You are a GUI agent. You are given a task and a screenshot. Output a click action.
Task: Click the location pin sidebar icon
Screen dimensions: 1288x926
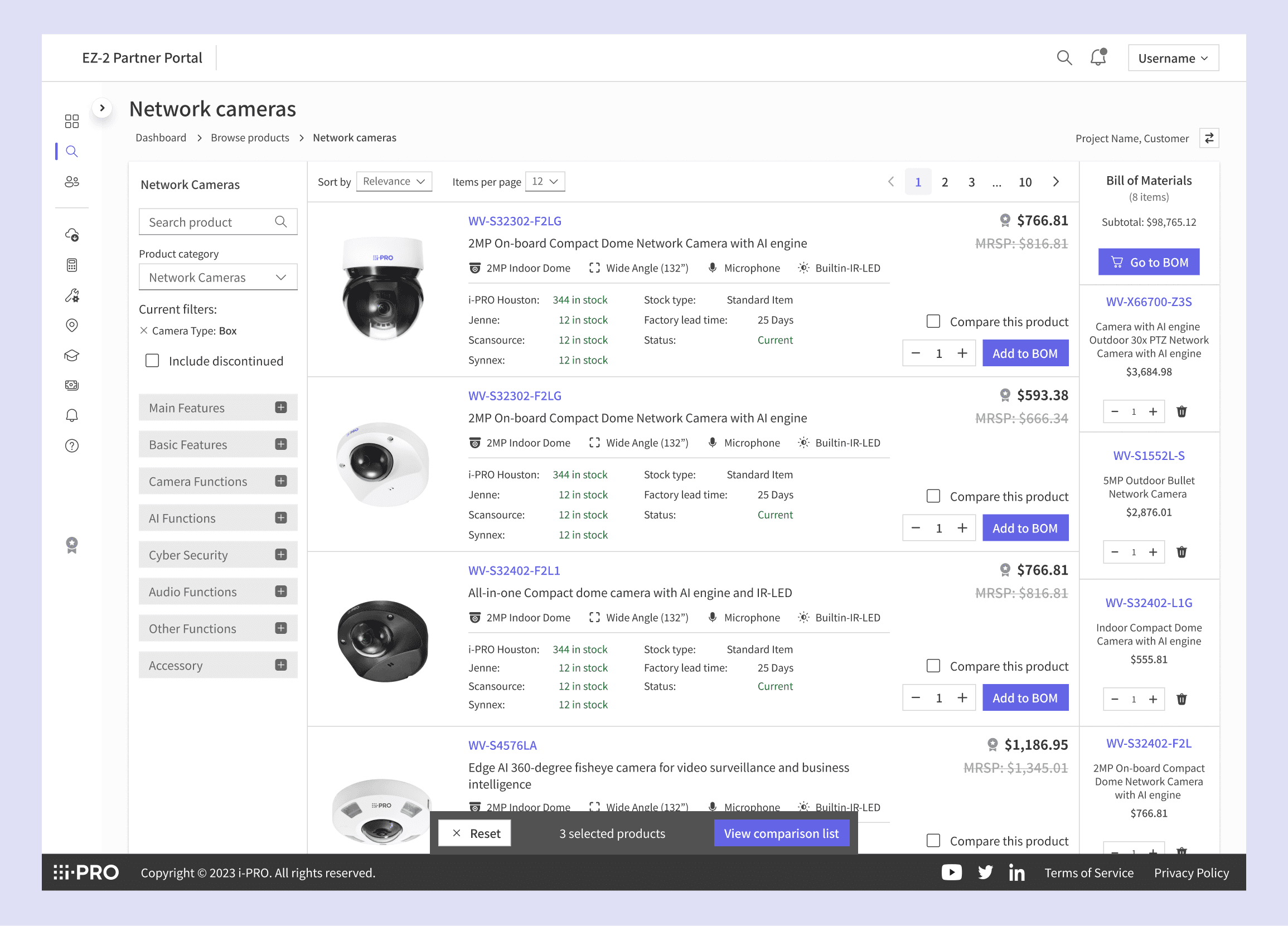pos(71,326)
